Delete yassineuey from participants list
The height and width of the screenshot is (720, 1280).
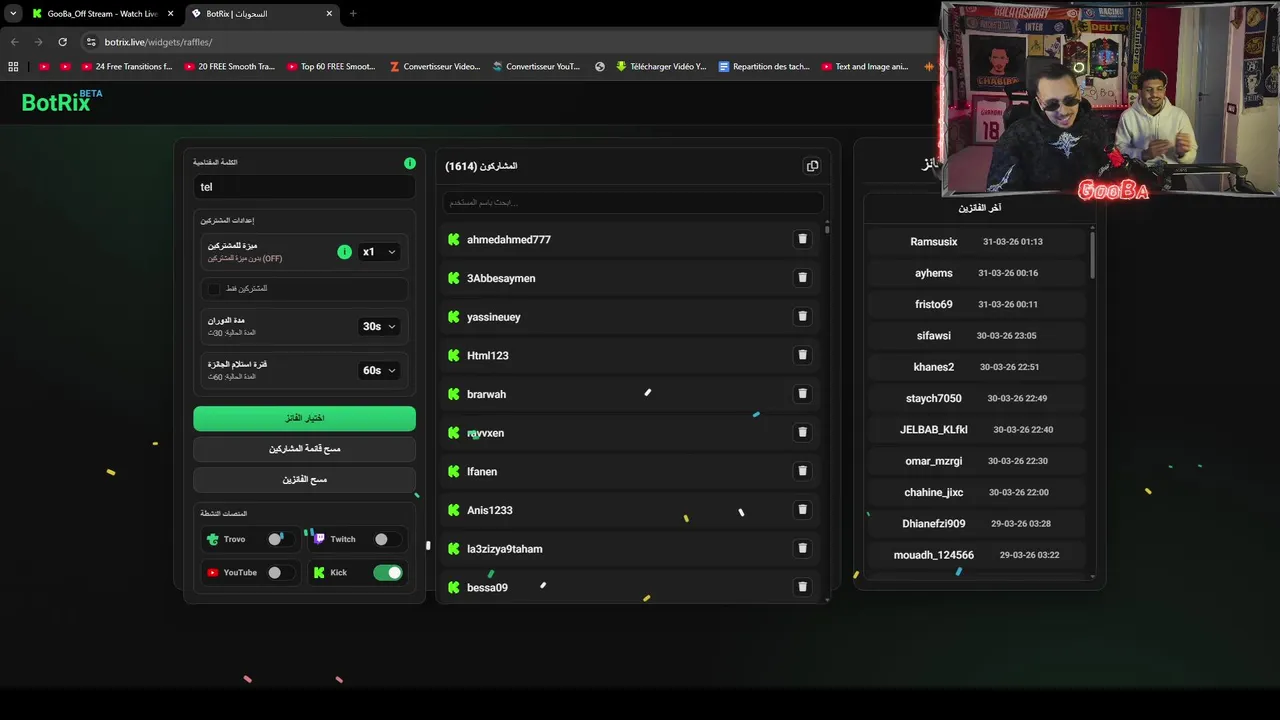coord(802,316)
